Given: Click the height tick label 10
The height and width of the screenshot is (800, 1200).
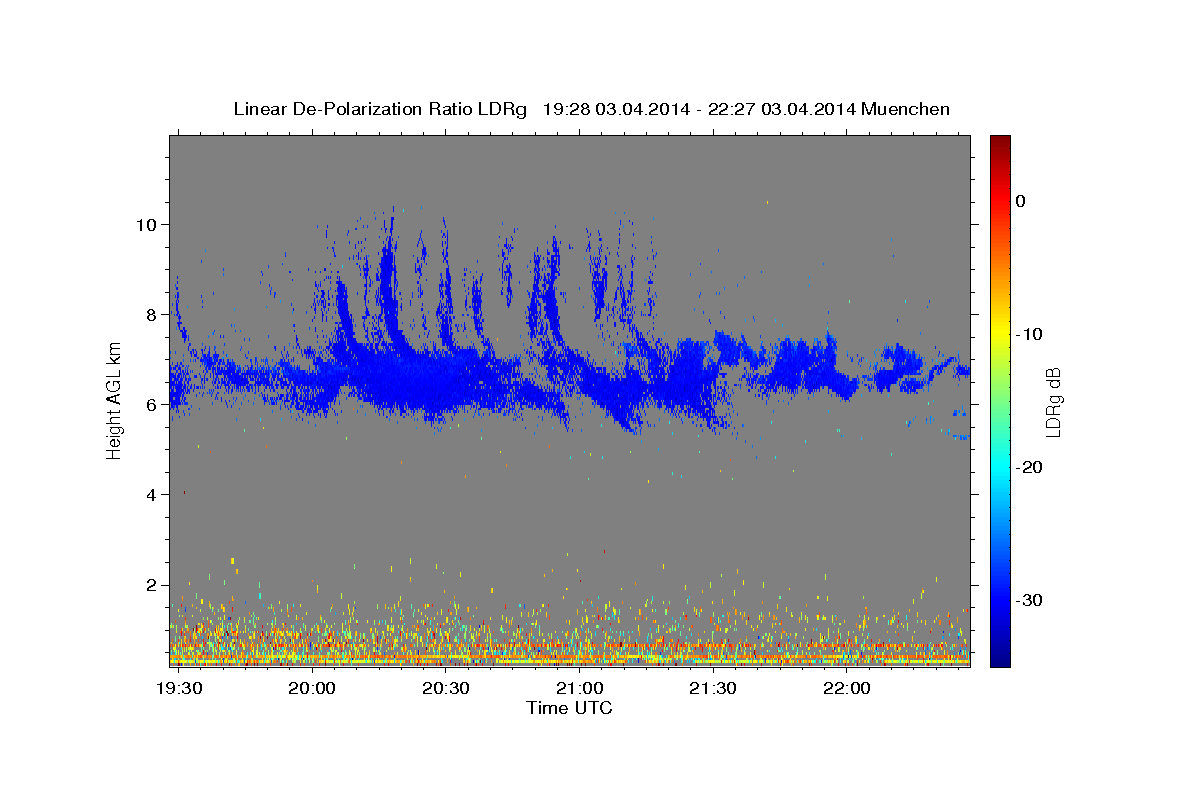Looking at the screenshot, I should (x=149, y=224).
